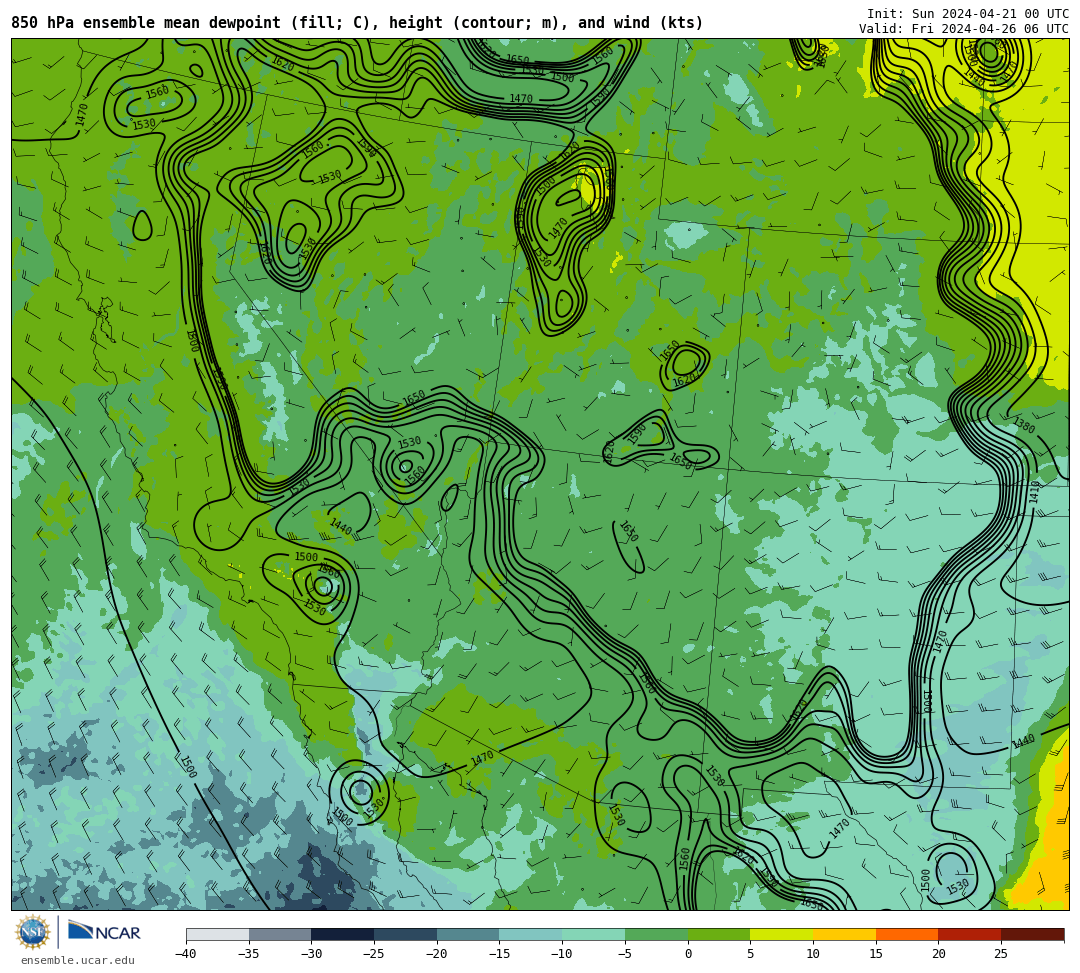Image resolution: width=1080 pixels, height=973 pixels.
Task: Click the -30 to -25 dark navy colorbar swatch
Action: (x=343, y=934)
